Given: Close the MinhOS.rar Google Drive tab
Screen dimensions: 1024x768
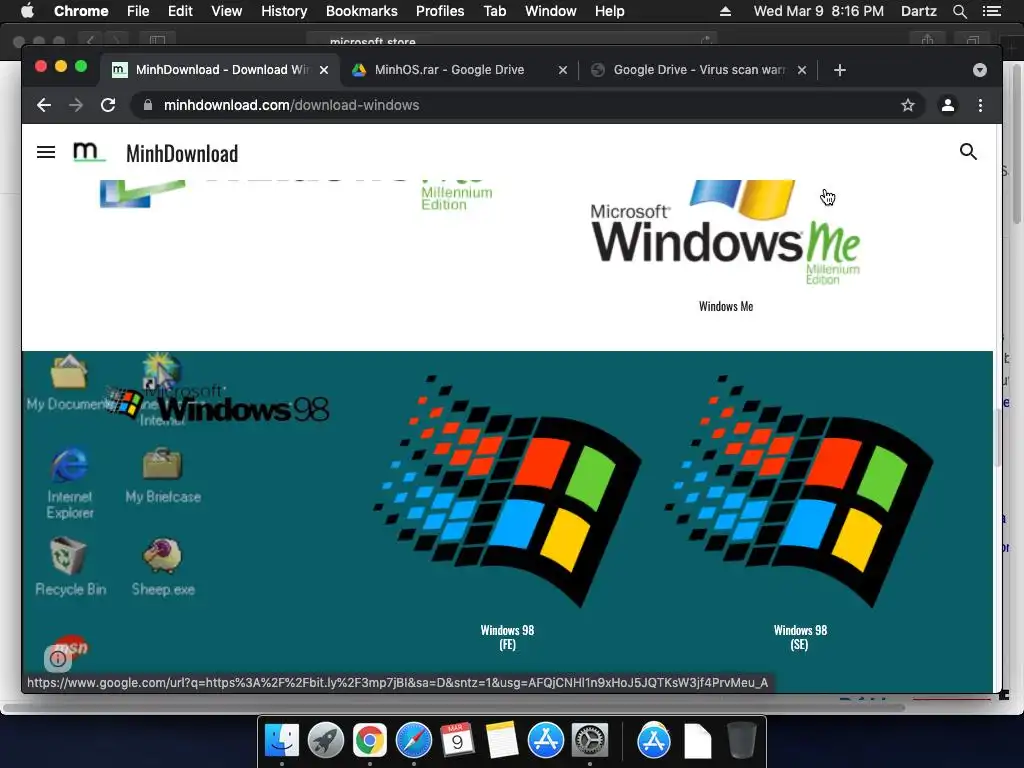Looking at the screenshot, I should tap(563, 70).
